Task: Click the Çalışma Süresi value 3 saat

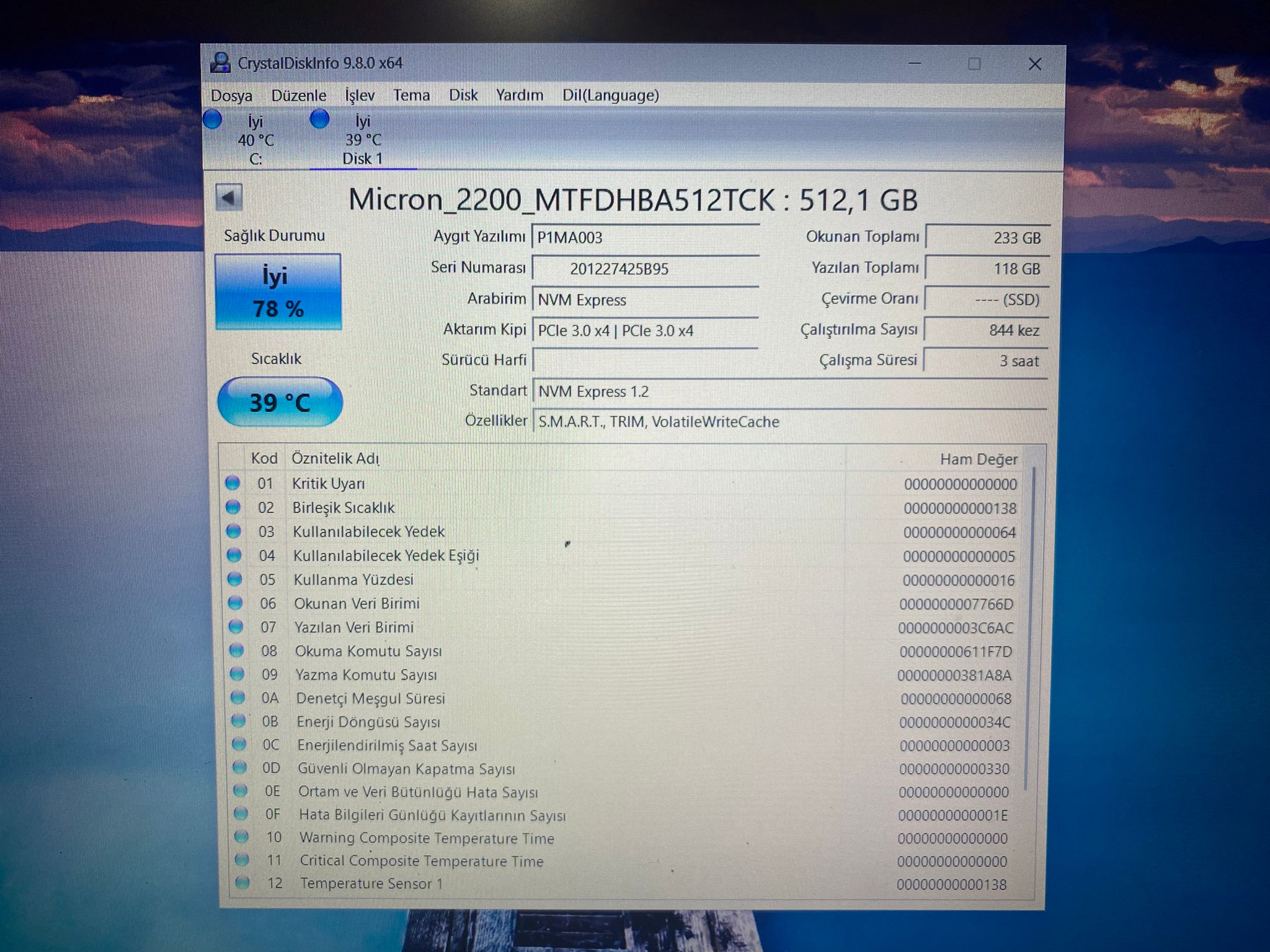Action: tap(985, 360)
